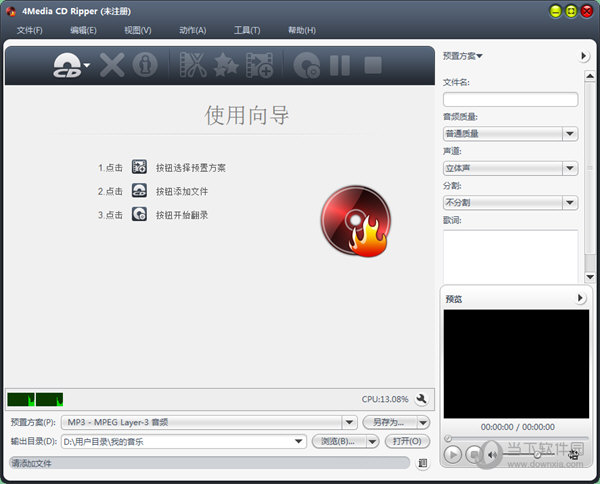600x484 pixels.
Task: Click the preview seek progress slider
Action: click(516, 438)
